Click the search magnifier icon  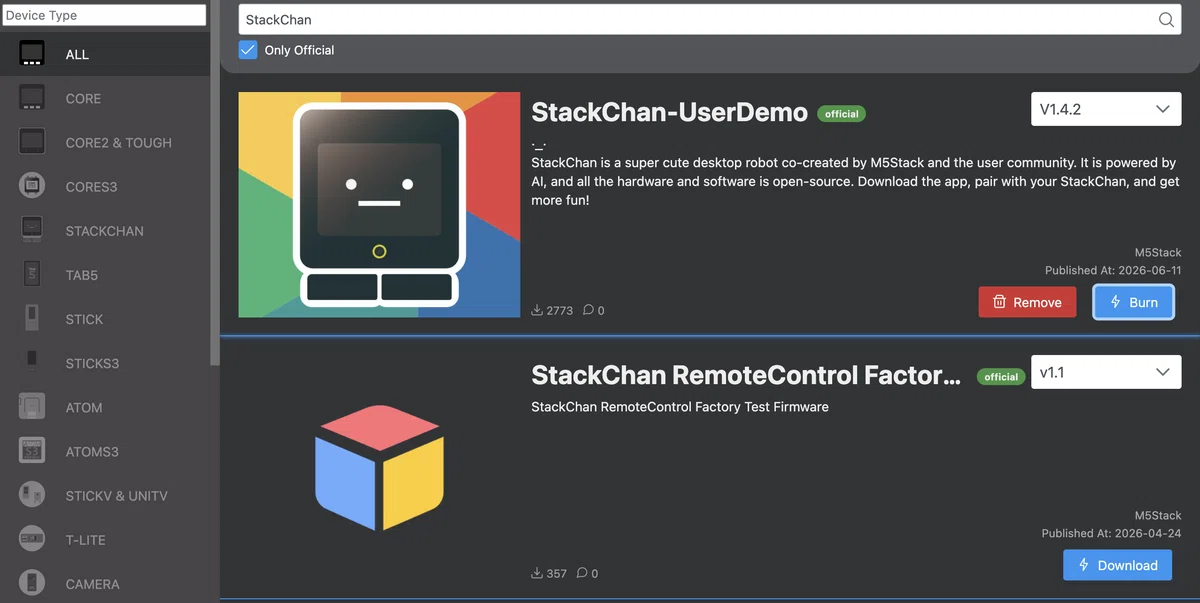tap(1166, 20)
